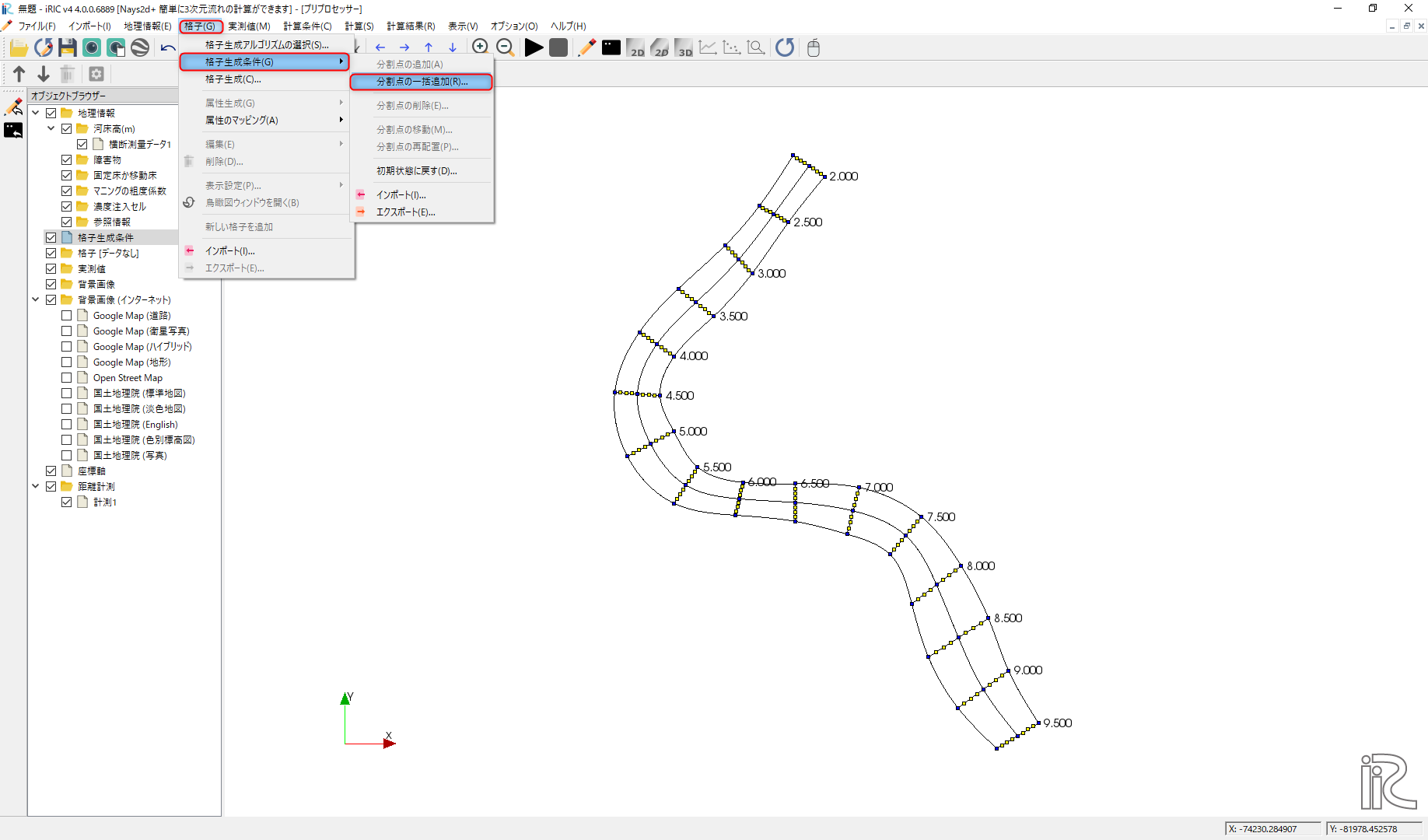Open the verification chart magnifier icon

[756, 48]
